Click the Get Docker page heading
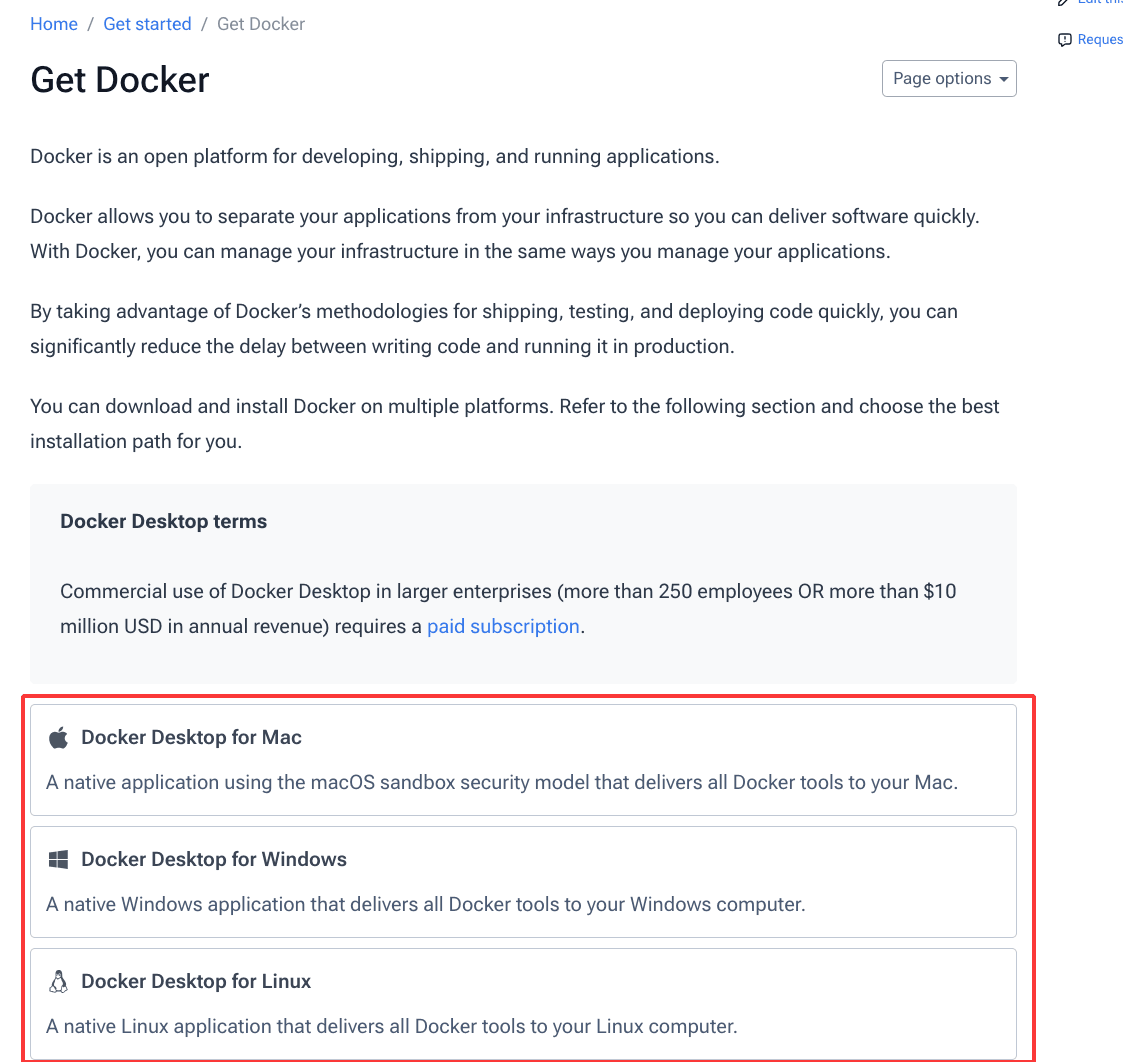The height and width of the screenshot is (1062, 1123). 120,80
